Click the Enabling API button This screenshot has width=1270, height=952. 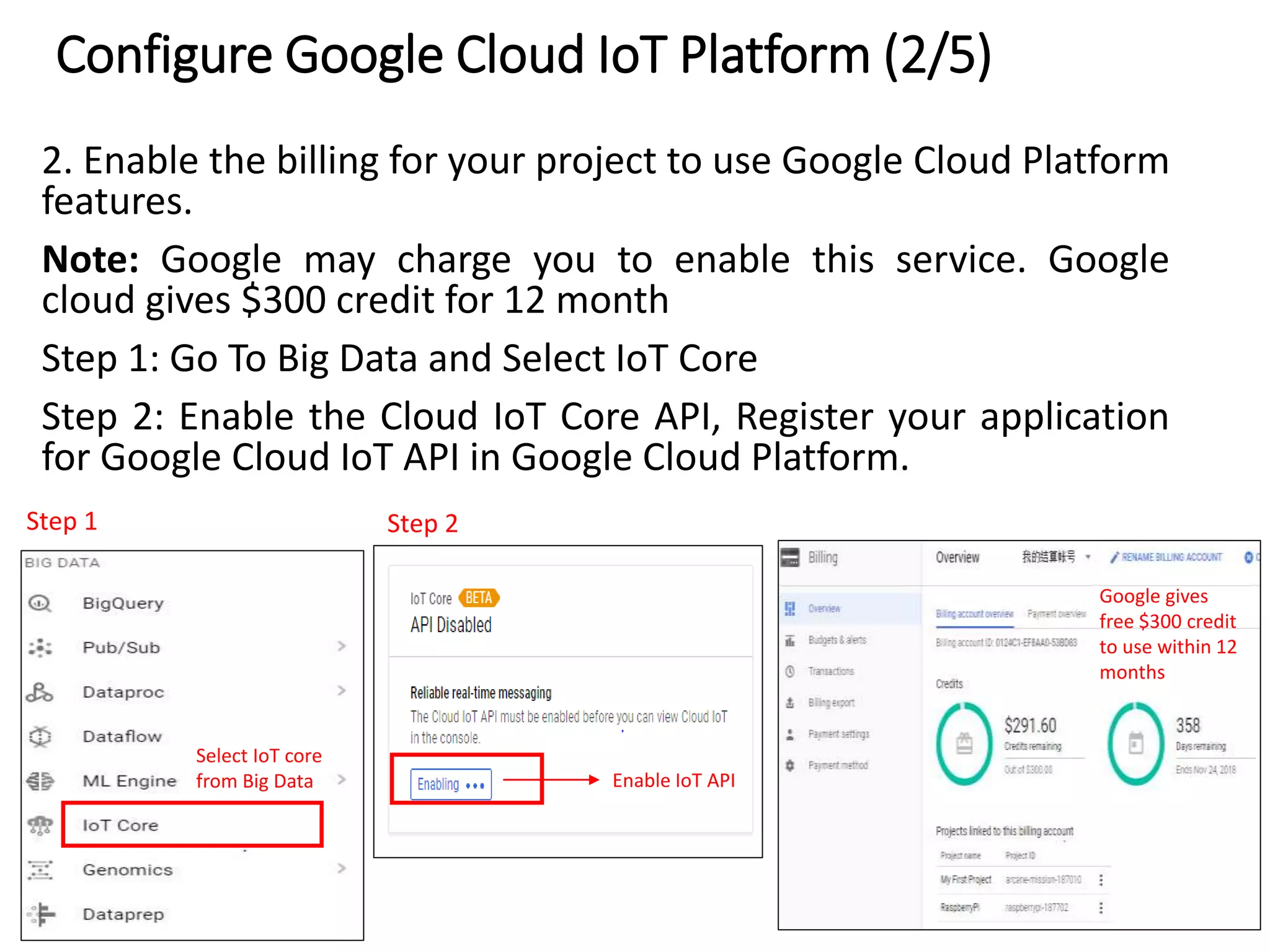[x=451, y=785]
